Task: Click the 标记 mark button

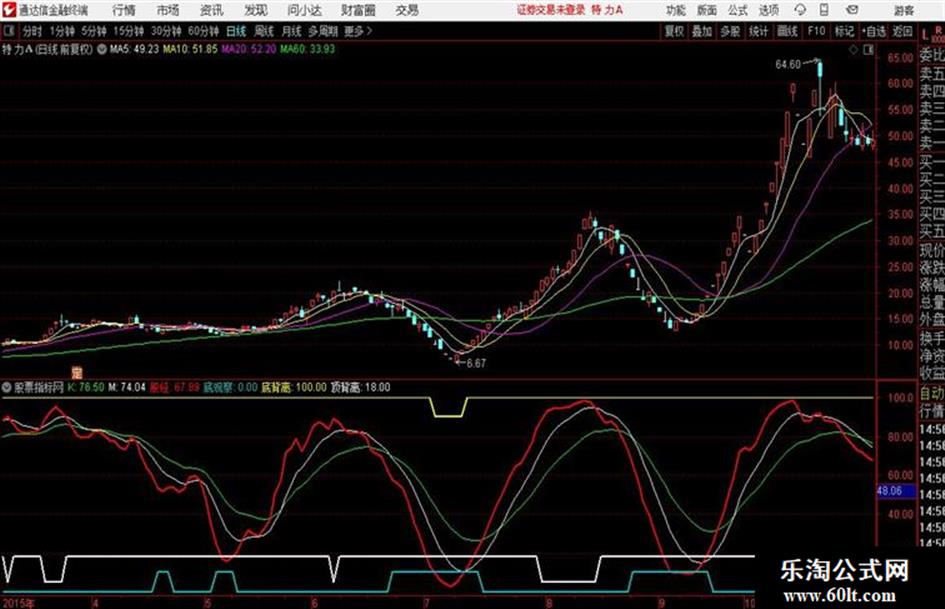Action: (844, 31)
